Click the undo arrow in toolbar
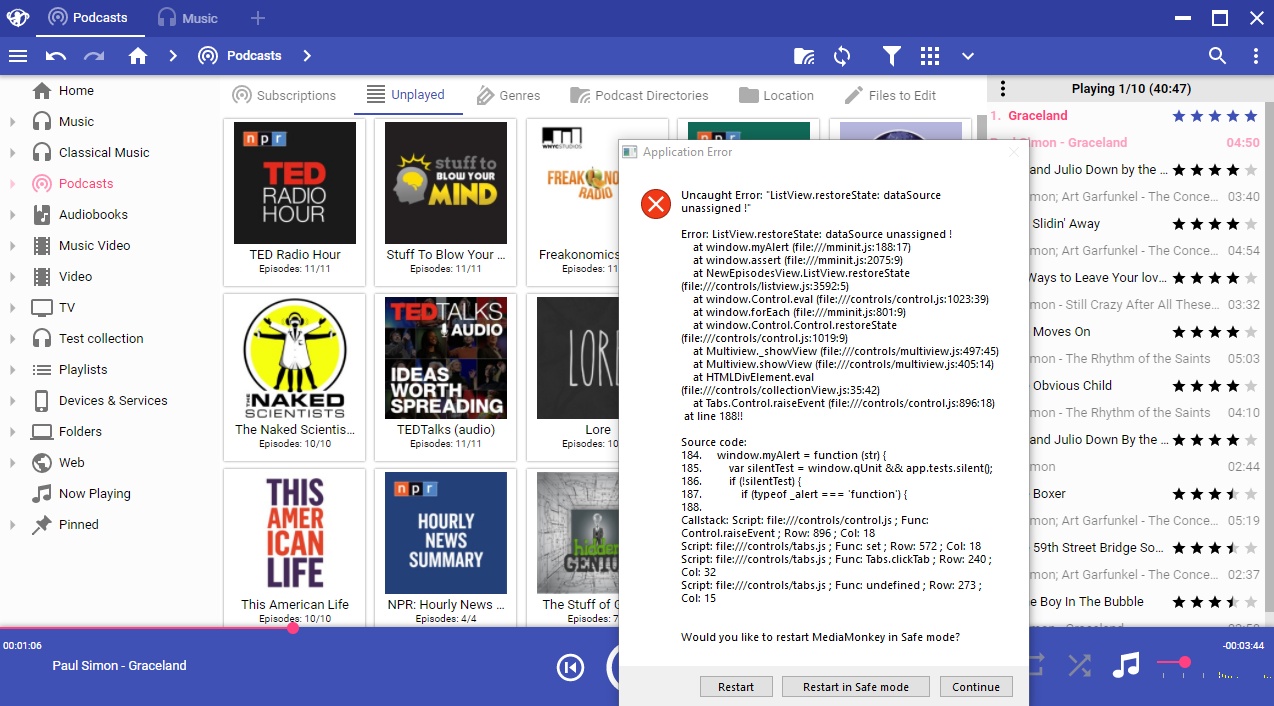Viewport: 1274px width, 706px height. pyautogui.click(x=56, y=56)
